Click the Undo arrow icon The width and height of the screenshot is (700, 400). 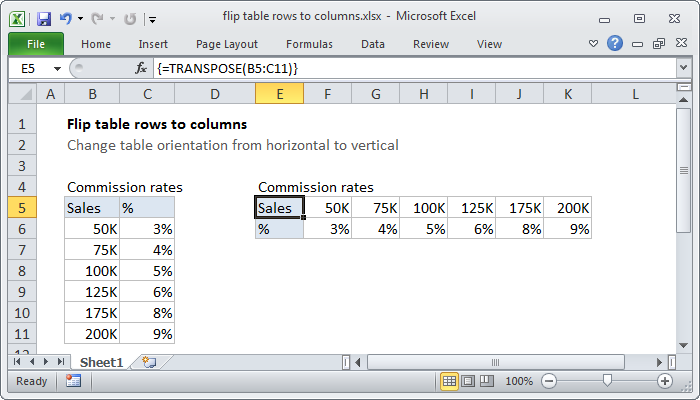pos(66,18)
